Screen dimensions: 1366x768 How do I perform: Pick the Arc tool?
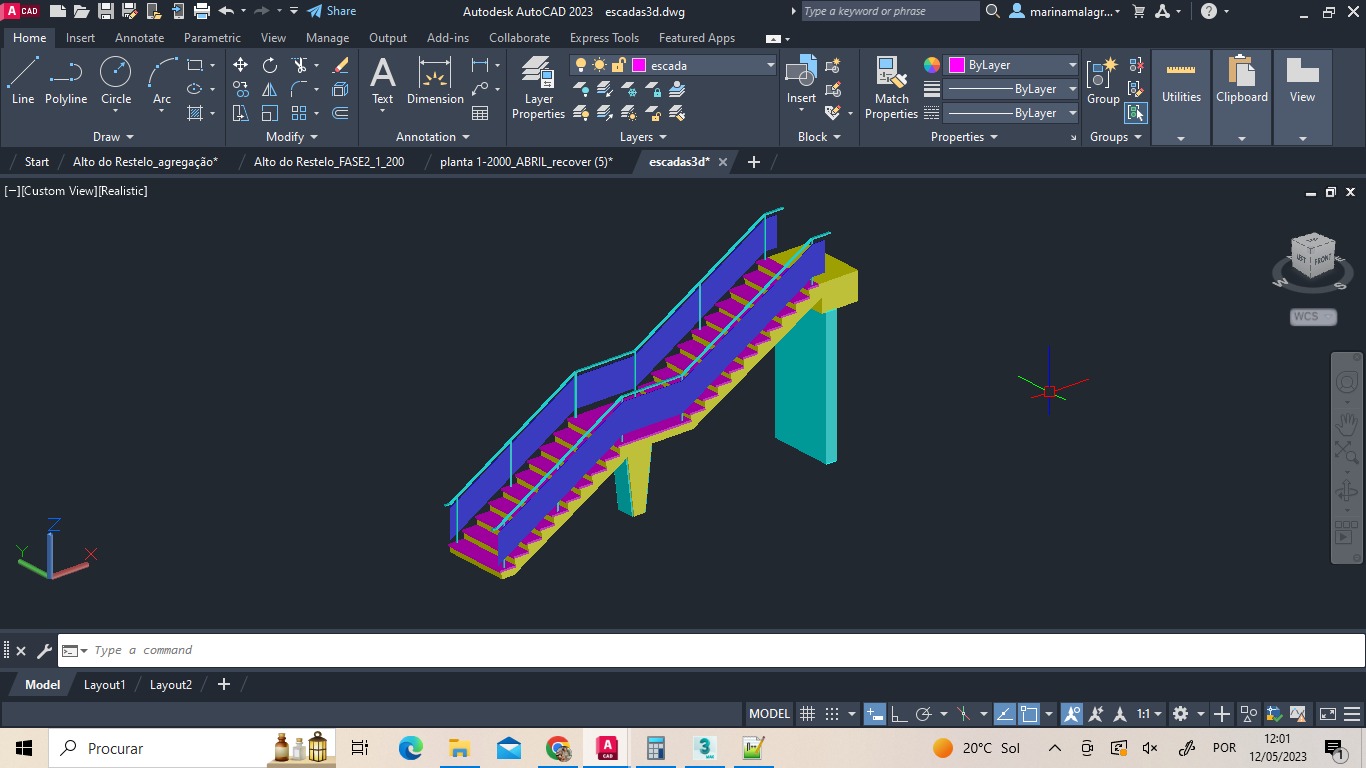coord(162,81)
